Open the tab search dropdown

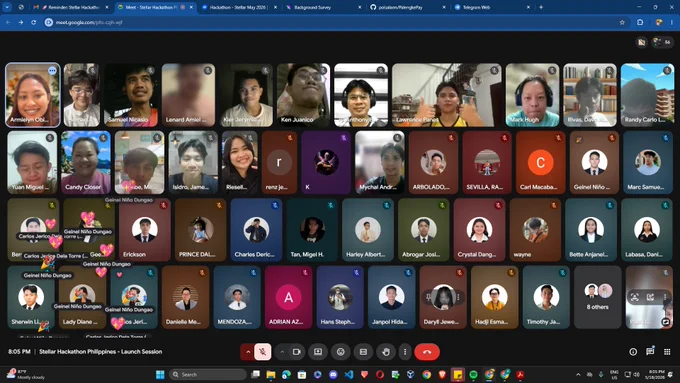(7, 7)
